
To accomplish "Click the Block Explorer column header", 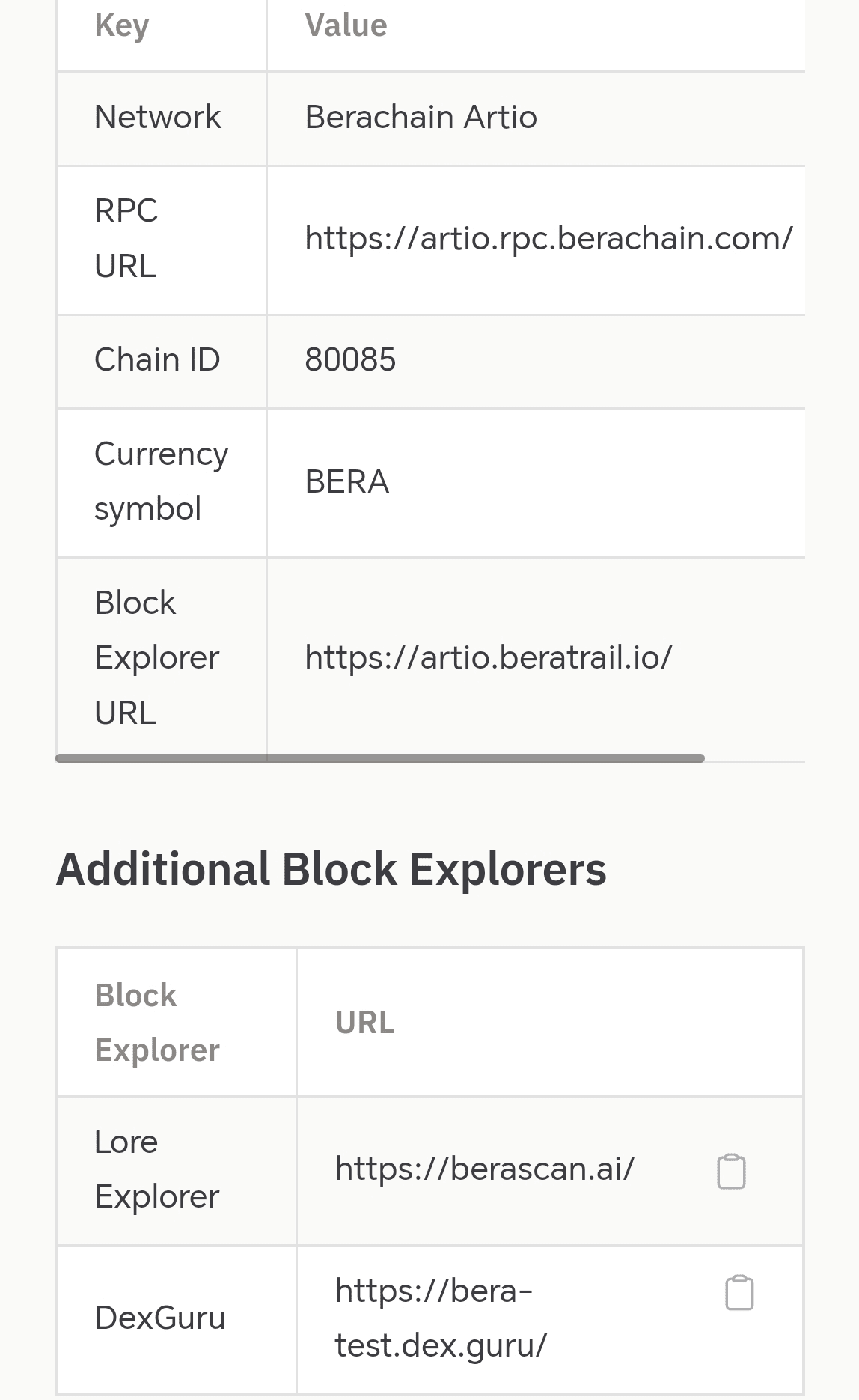I will click(x=157, y=1022).
